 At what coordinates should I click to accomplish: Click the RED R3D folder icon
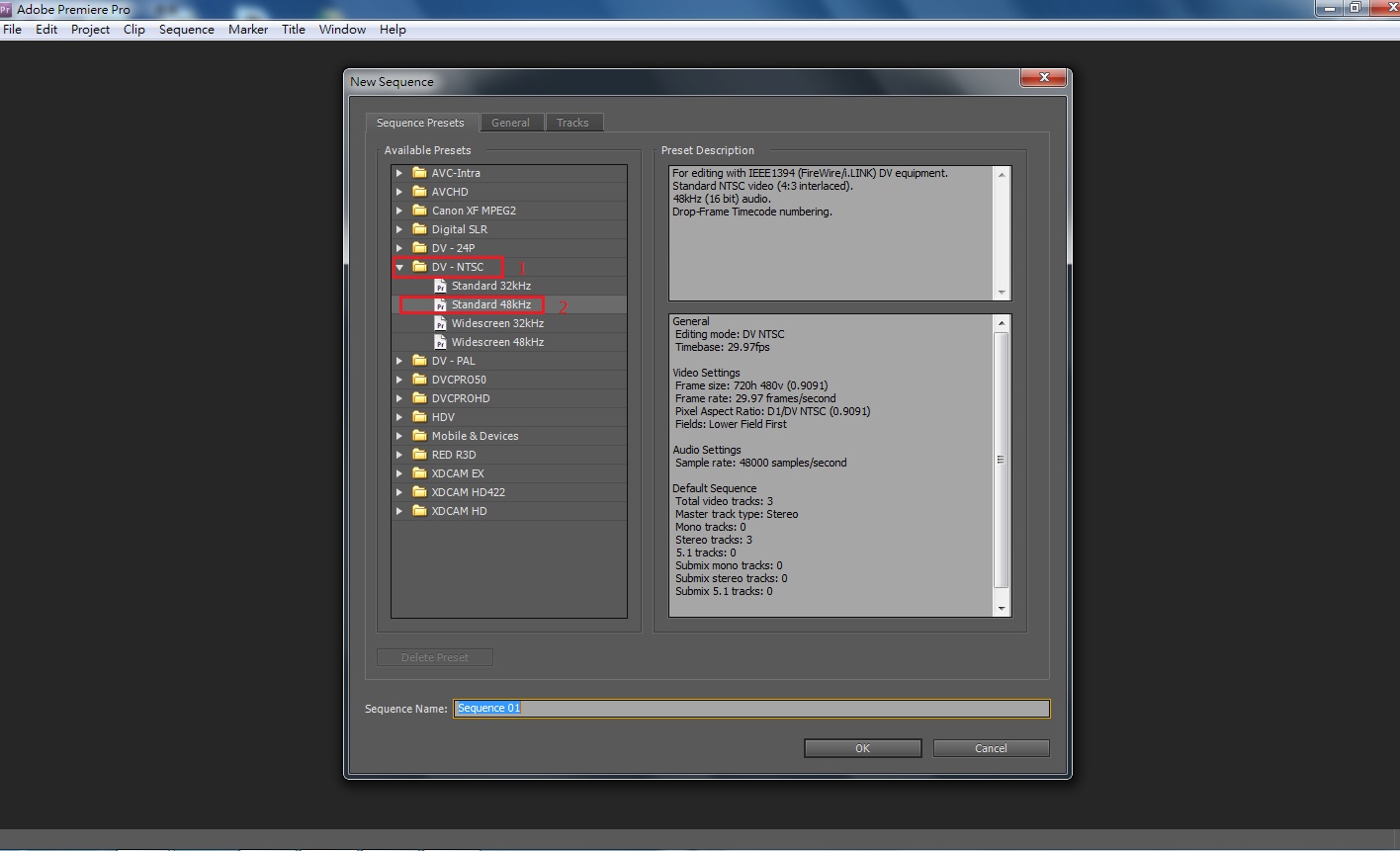(x=420, y=455)
